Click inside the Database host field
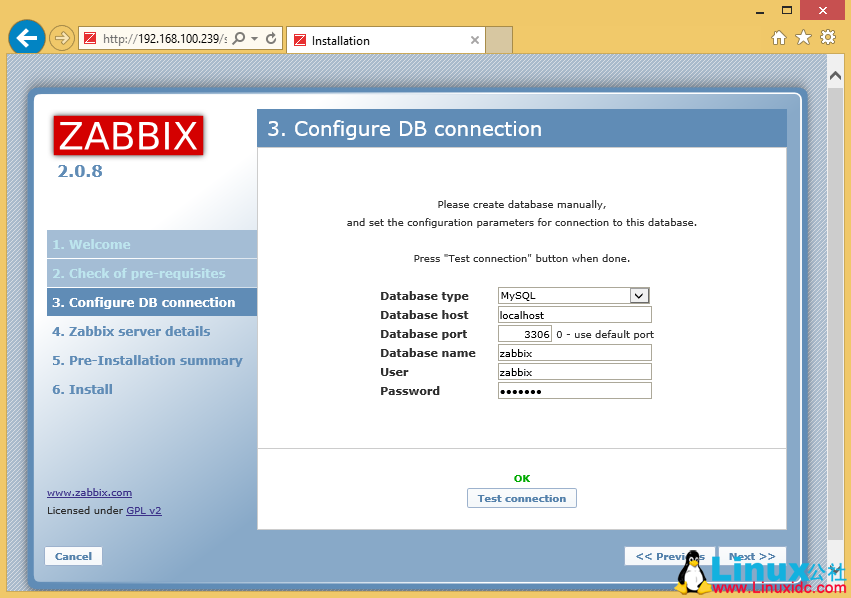This screenshot has width=851, height=598. click(x=573, y=314)
